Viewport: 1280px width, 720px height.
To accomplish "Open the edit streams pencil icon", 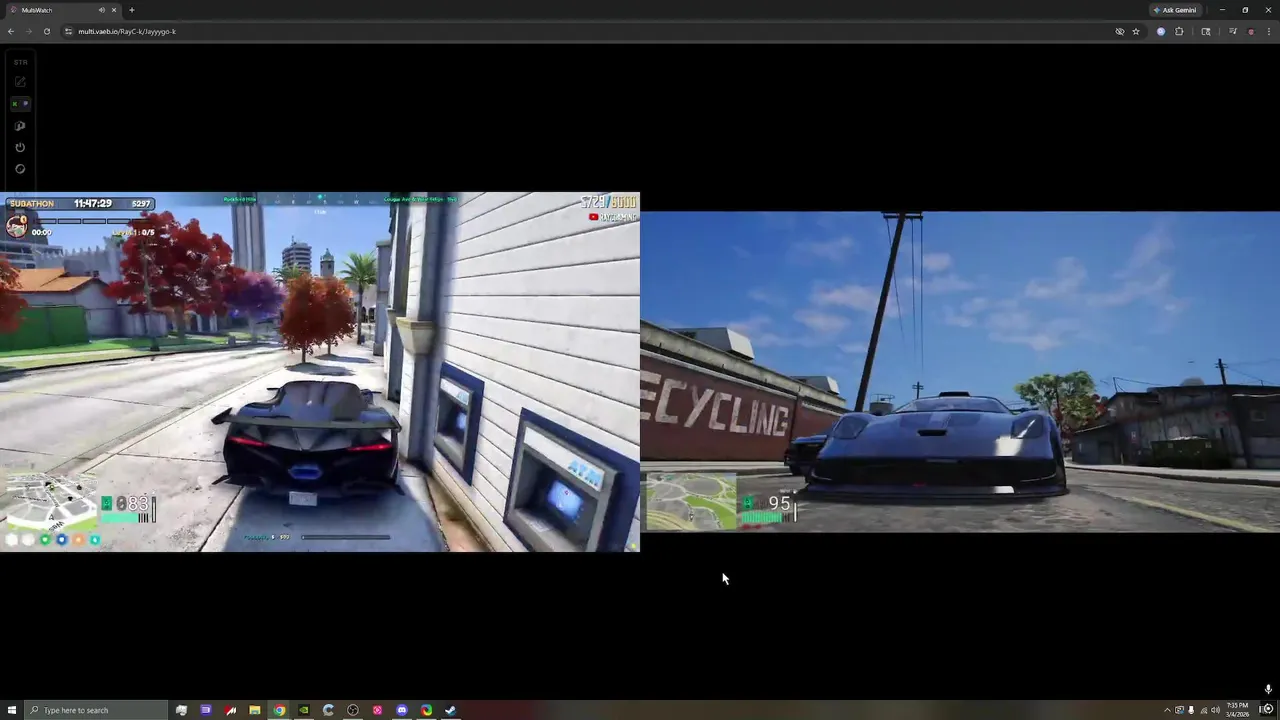I will click(x=20, y=82).
